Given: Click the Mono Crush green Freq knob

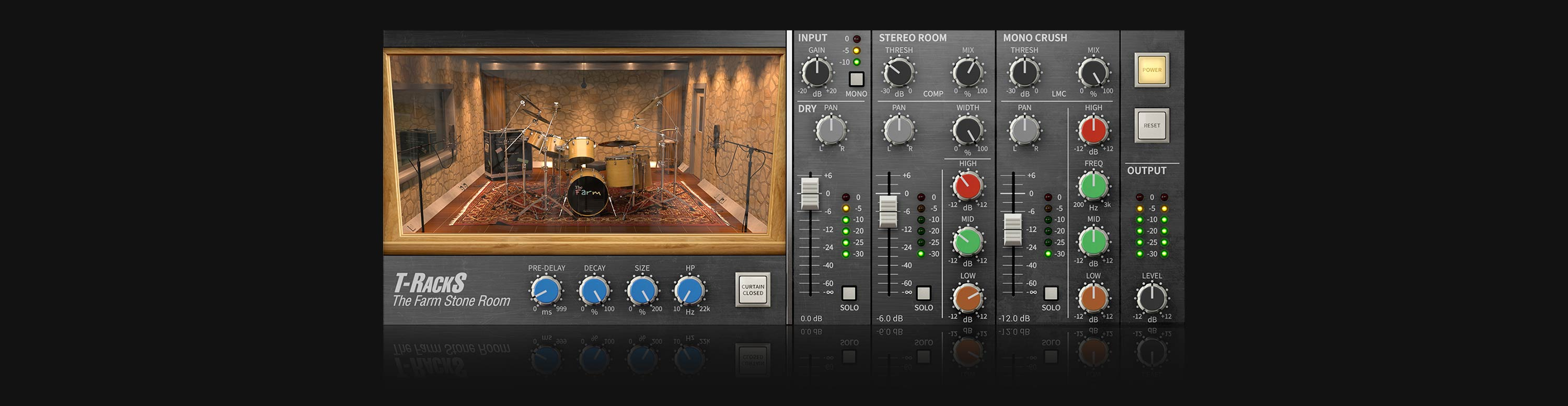Looking at the screenshot, I should click(x=1093, y=185).
